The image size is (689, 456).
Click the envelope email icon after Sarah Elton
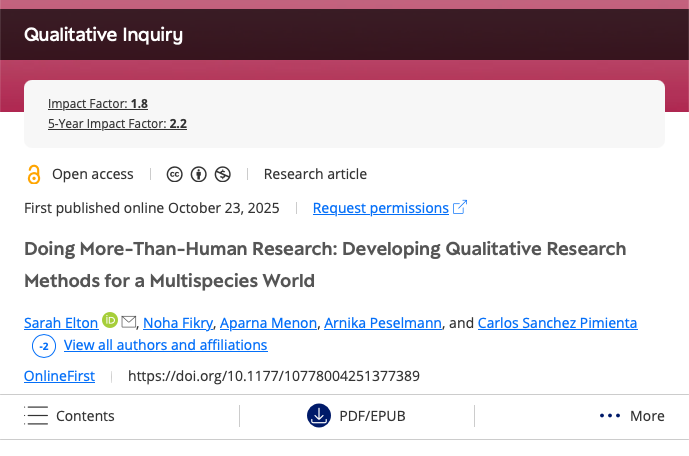(x=129, y=322)
